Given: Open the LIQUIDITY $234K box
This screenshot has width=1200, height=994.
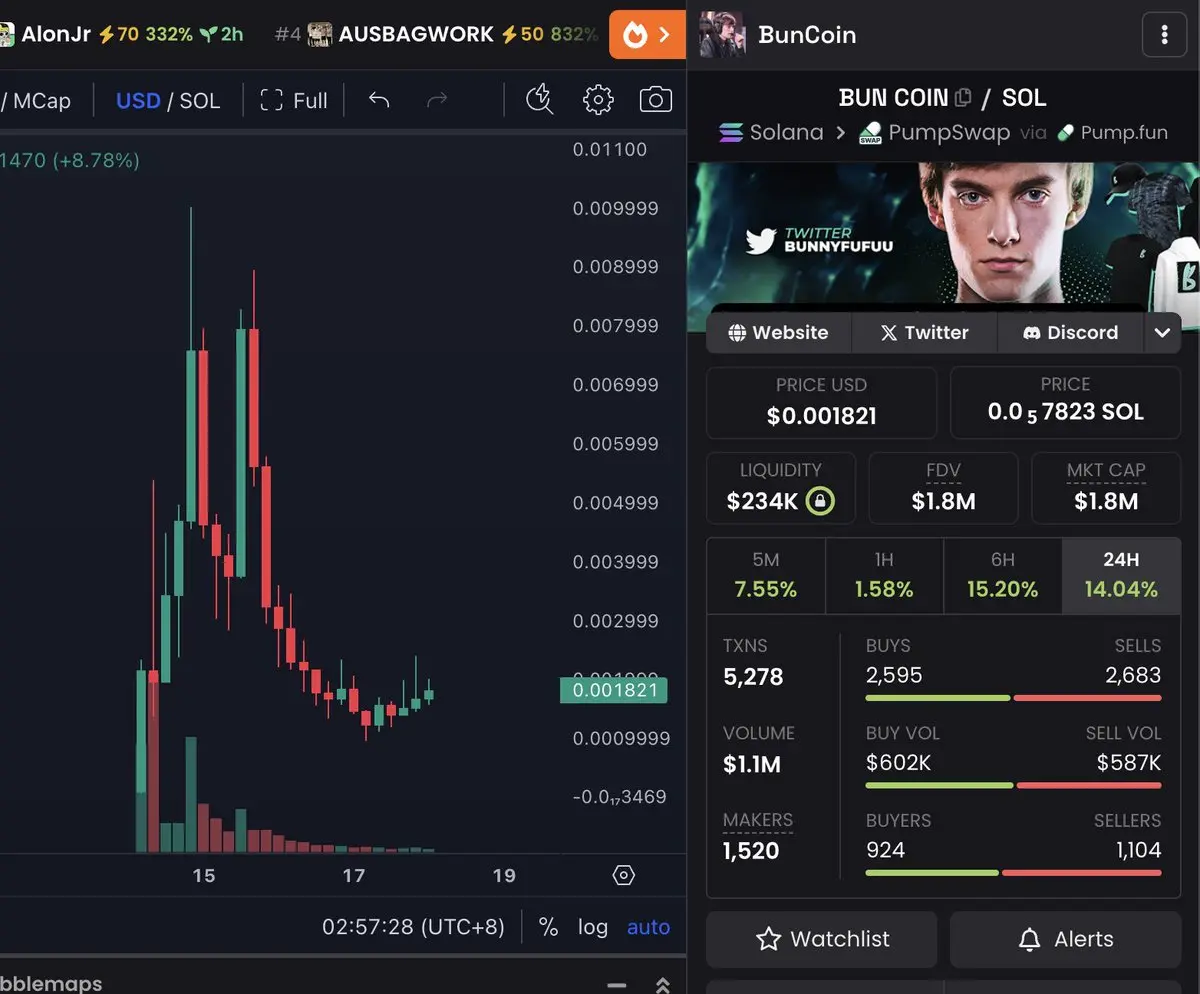Looking at the screenshot, I should coord(781,488).
